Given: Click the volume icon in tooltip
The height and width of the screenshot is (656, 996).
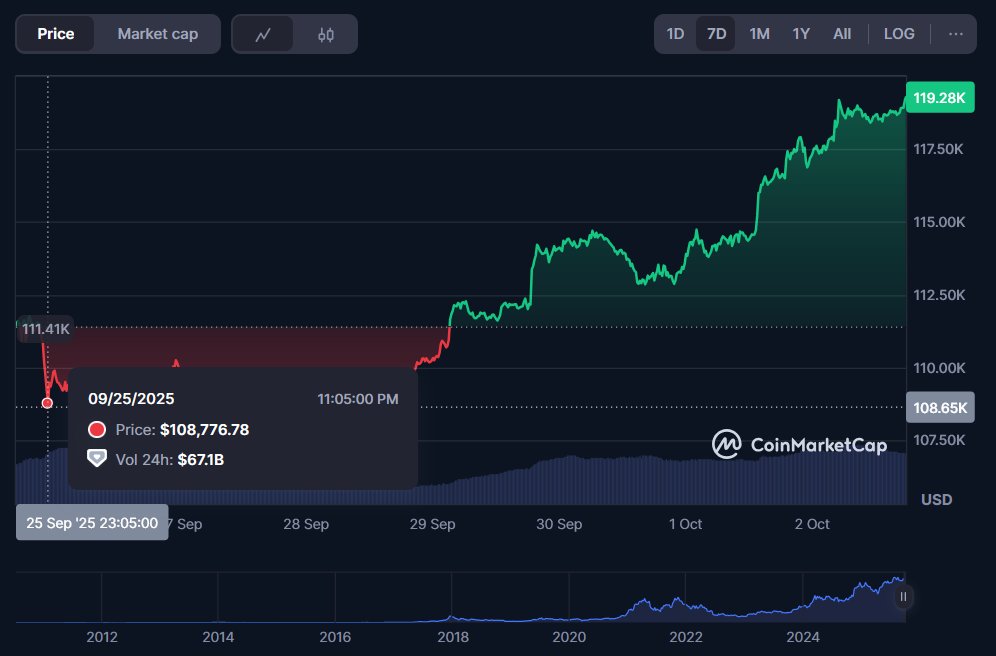Looking at the screenshot, I should pyautogui.click(x=97, y=458).
